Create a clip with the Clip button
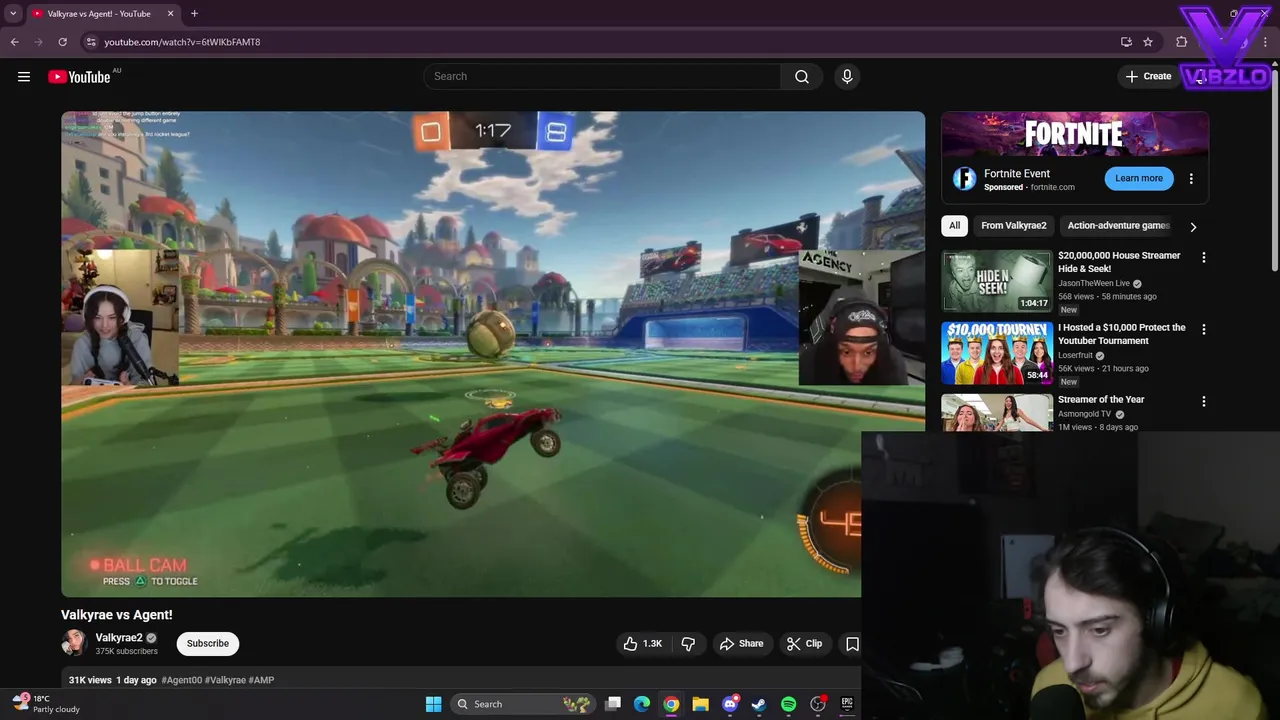This screenshot has height=720, width=1280. click(x=804, y=644)
